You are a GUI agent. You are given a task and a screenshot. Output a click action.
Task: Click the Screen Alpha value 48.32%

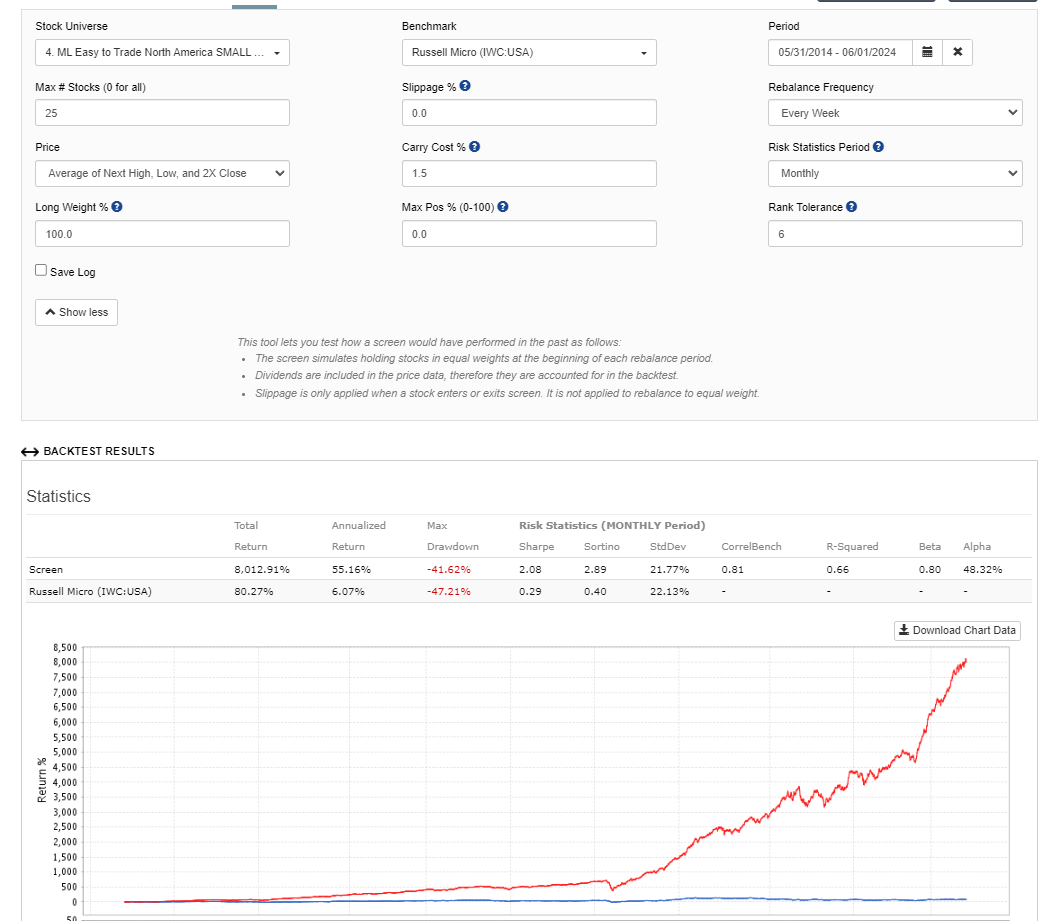point(983,570)
